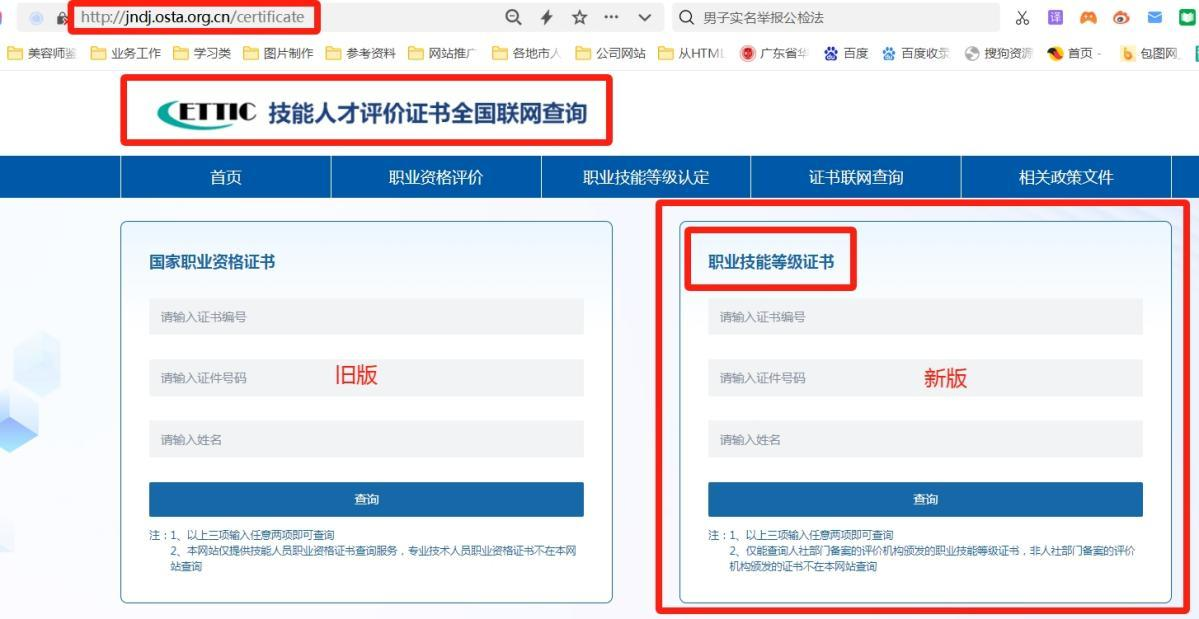1199x619 pixels.
Task: Open the 证书联网查询 navigation tab
Action: [x=856, y=177]
